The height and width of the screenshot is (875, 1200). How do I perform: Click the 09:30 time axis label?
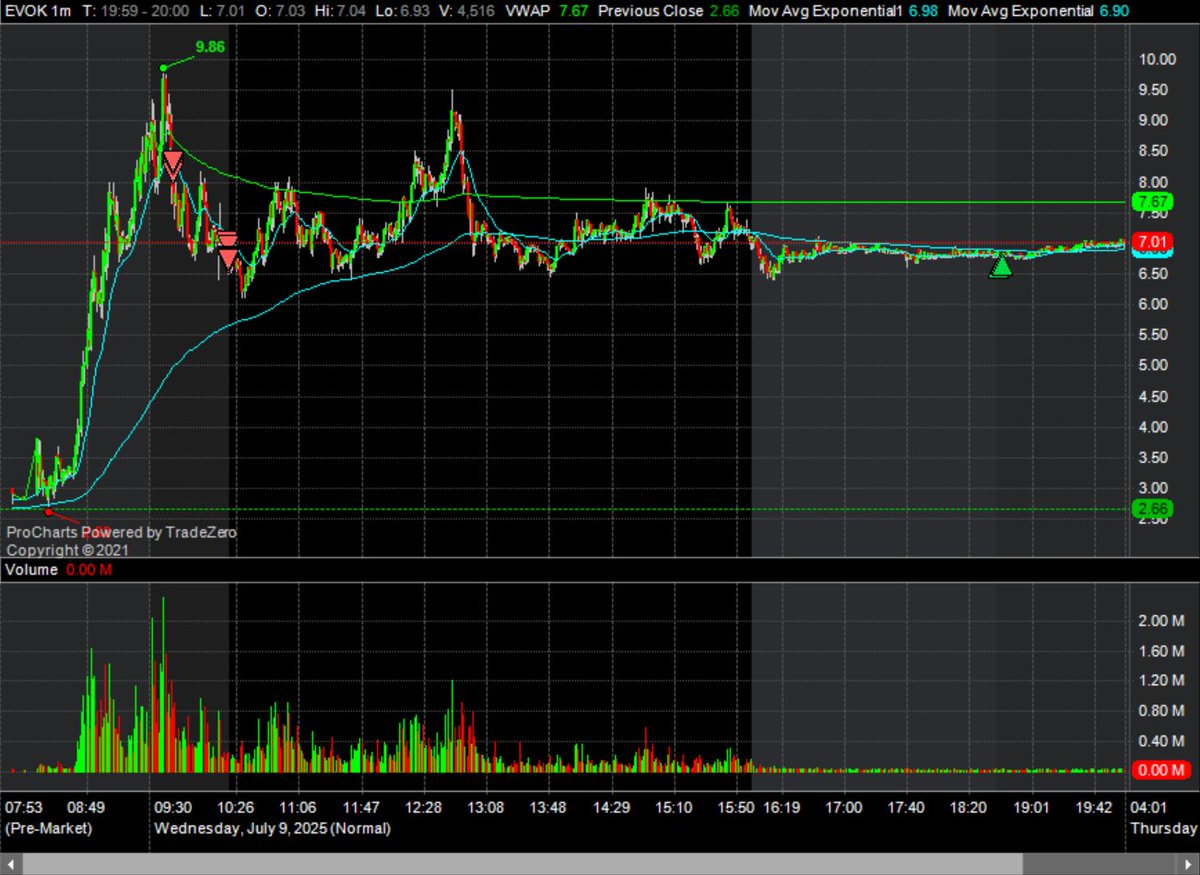point(173,807)
